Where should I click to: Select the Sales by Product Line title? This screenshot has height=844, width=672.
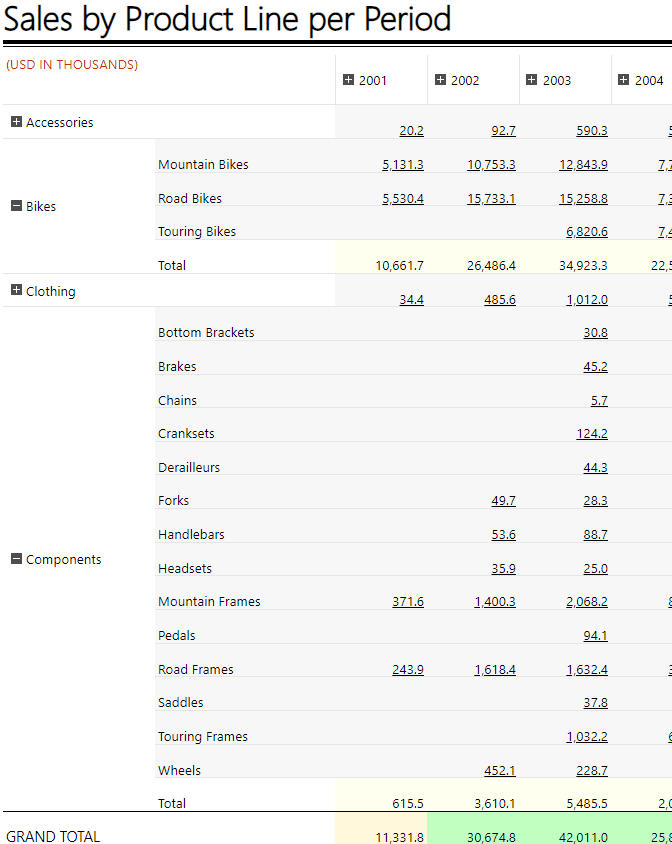tap(227, 19)
